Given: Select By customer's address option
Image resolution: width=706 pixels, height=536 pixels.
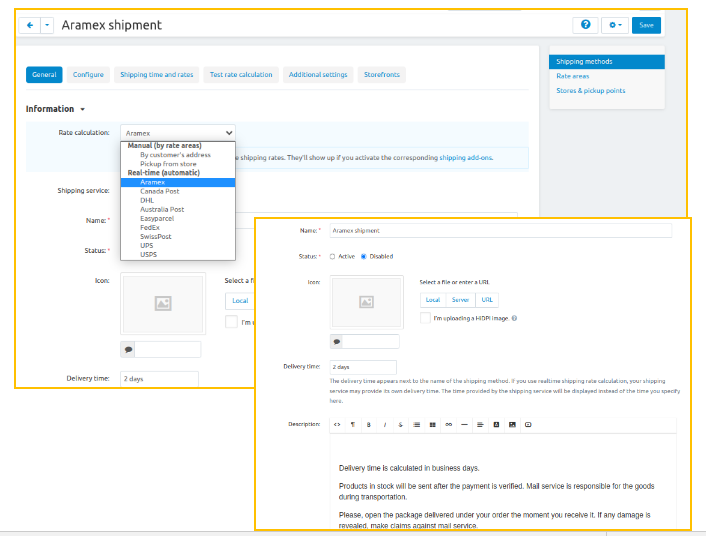Looking at the screenshot, I should click(175, 155).
